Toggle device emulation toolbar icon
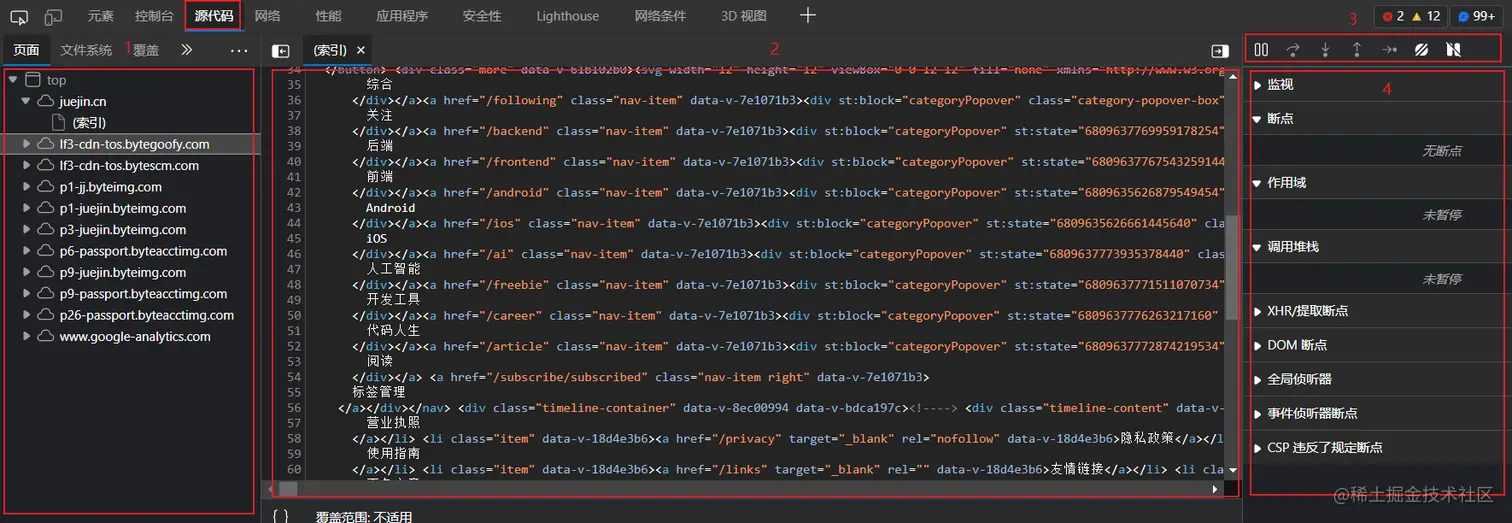The width and height of the screenshot is (1512, 523). [54, 17]
